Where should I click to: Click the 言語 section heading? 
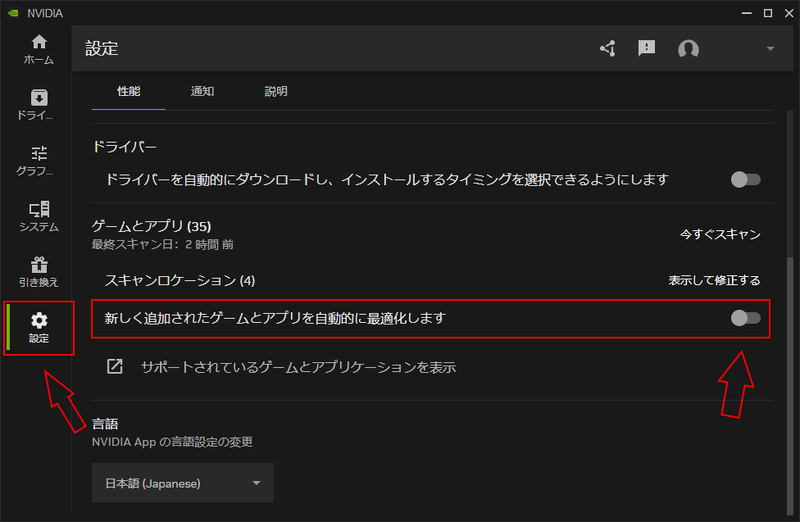(105, 424)
